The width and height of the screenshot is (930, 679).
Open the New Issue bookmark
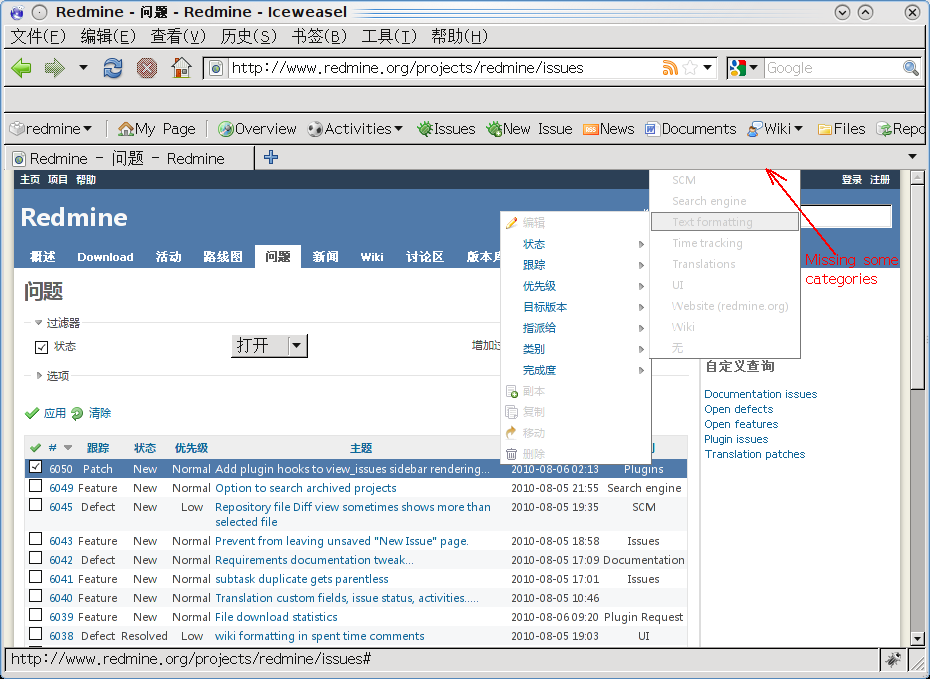coord(529,129)
